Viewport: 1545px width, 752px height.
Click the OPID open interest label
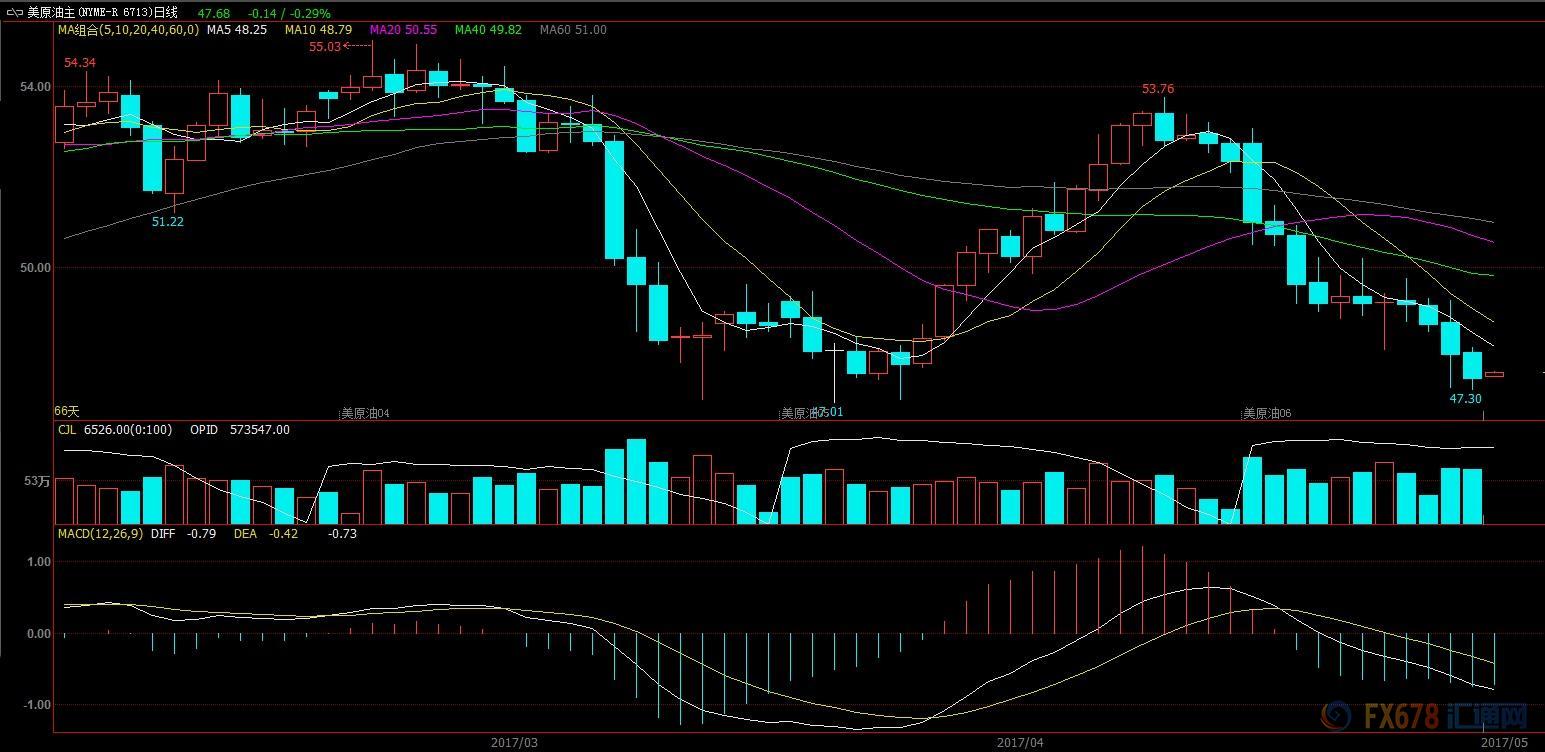coord(203,430)
